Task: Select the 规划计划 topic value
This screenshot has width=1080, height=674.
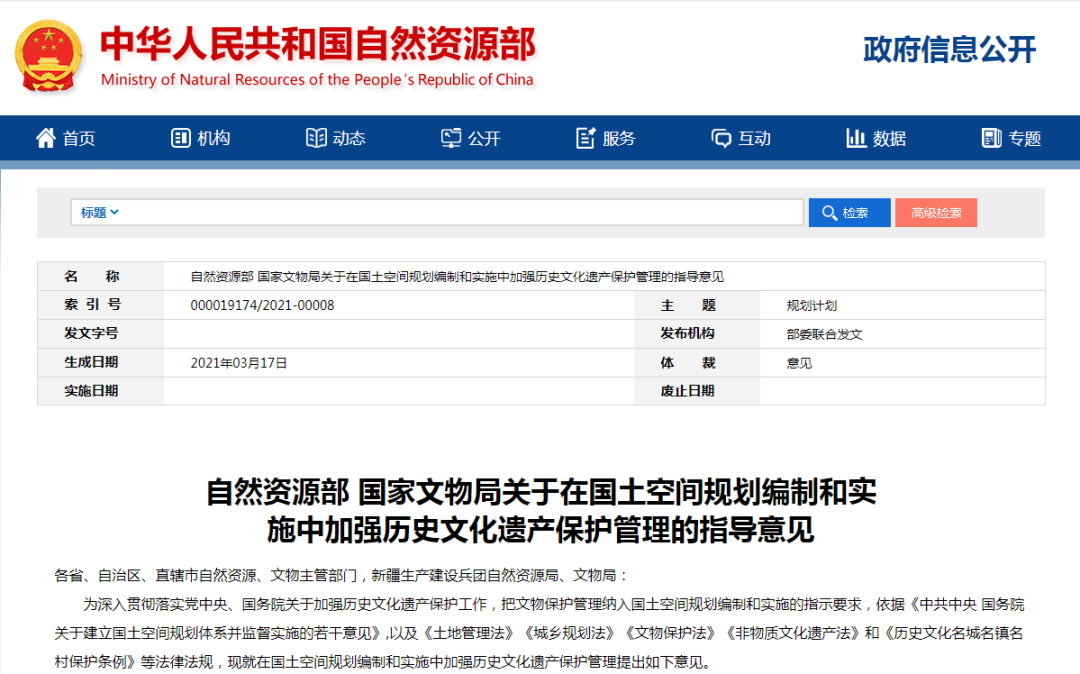Action: point(811,305)
